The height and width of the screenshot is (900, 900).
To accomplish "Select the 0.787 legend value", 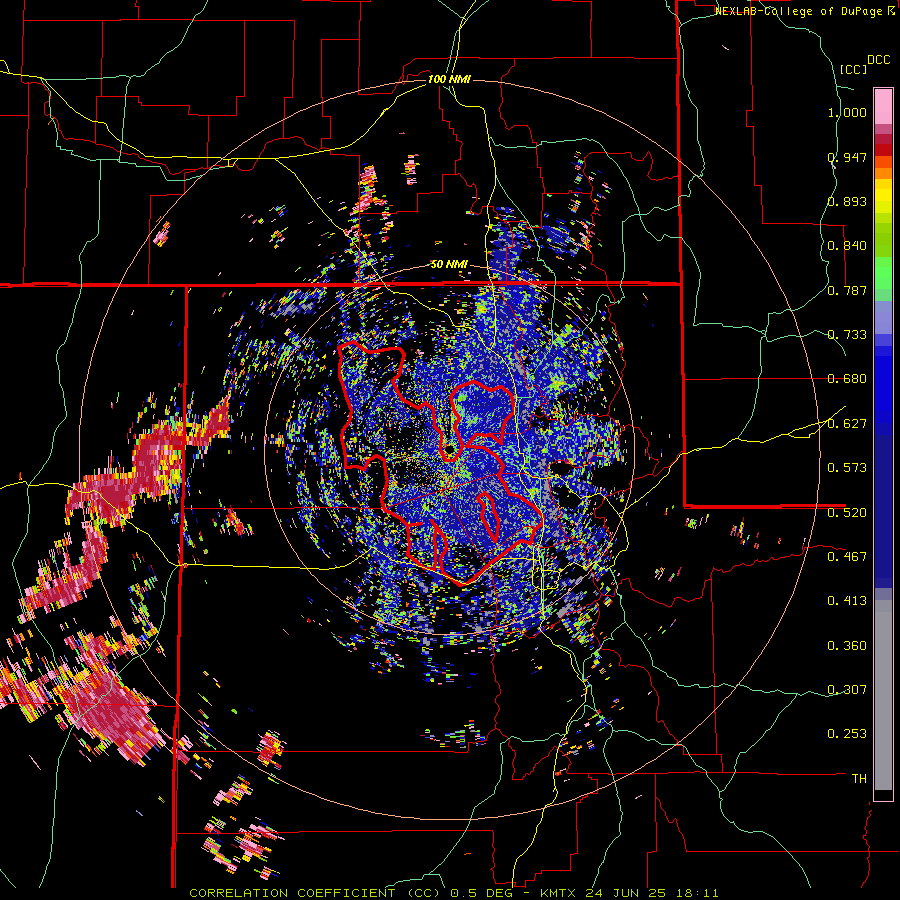I will [x=847, y=290].
